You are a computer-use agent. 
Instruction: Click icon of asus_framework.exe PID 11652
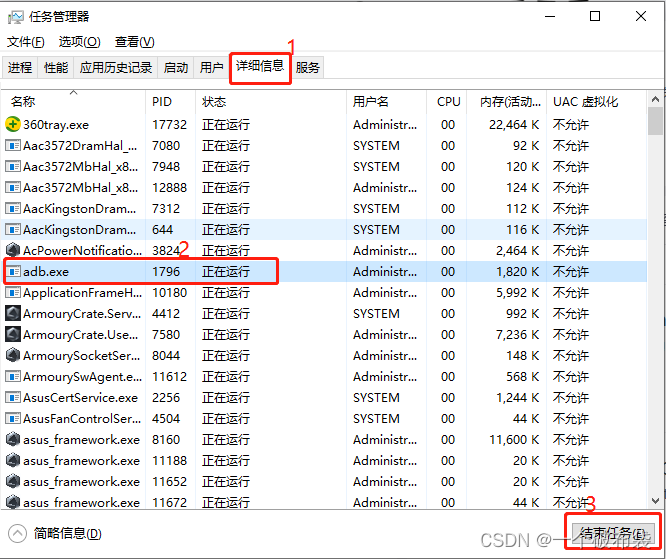13,481
